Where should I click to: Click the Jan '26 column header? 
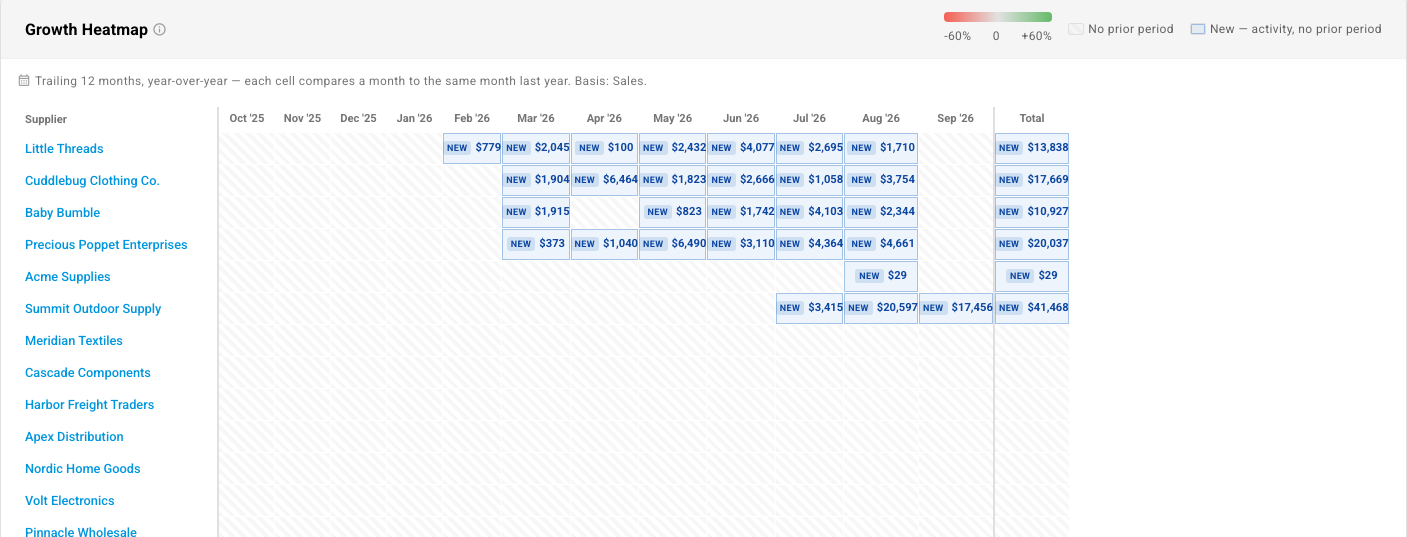pos(414,118)
